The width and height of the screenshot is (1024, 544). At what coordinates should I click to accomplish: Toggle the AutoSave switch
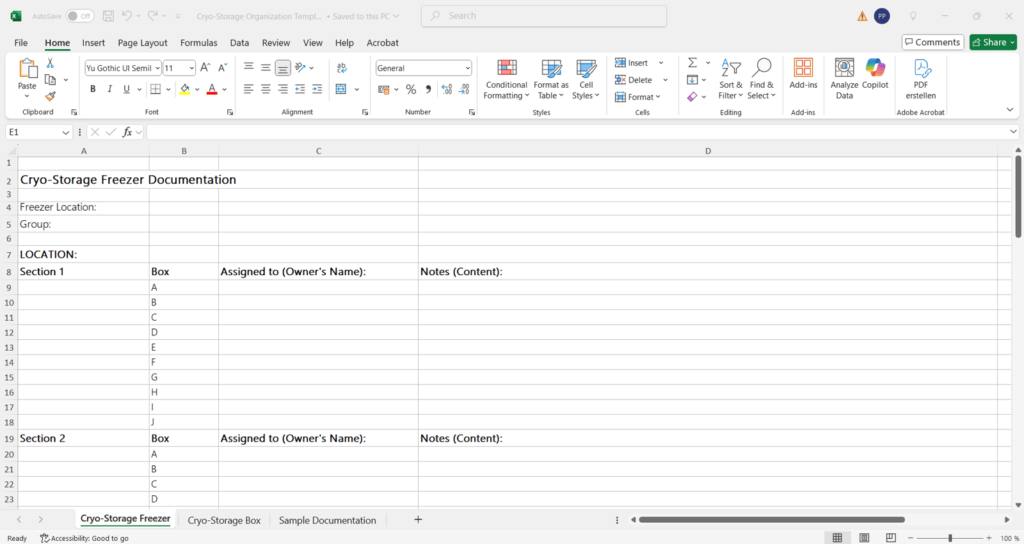coord(80,16)
